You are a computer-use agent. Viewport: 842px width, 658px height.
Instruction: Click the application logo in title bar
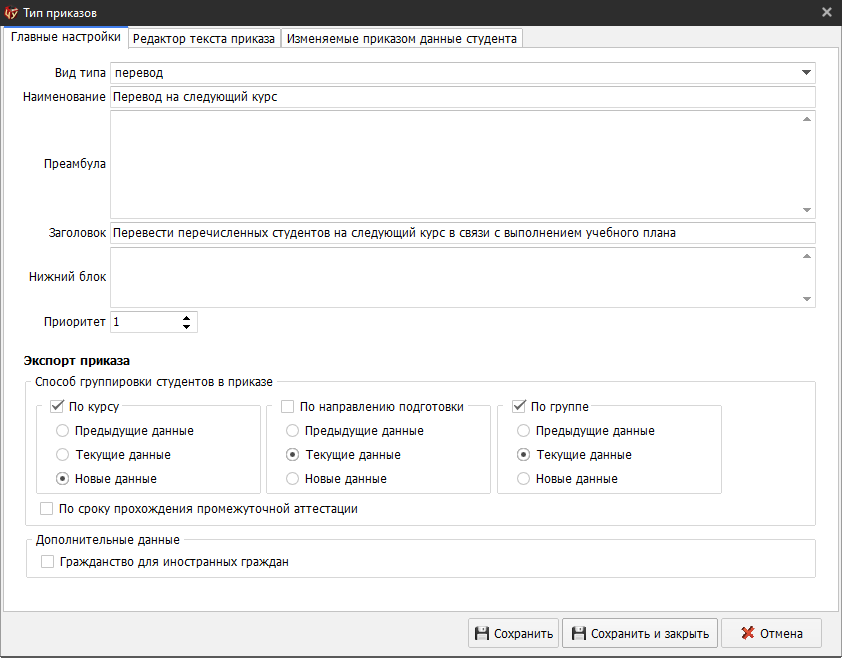click(x=11, y=11)
